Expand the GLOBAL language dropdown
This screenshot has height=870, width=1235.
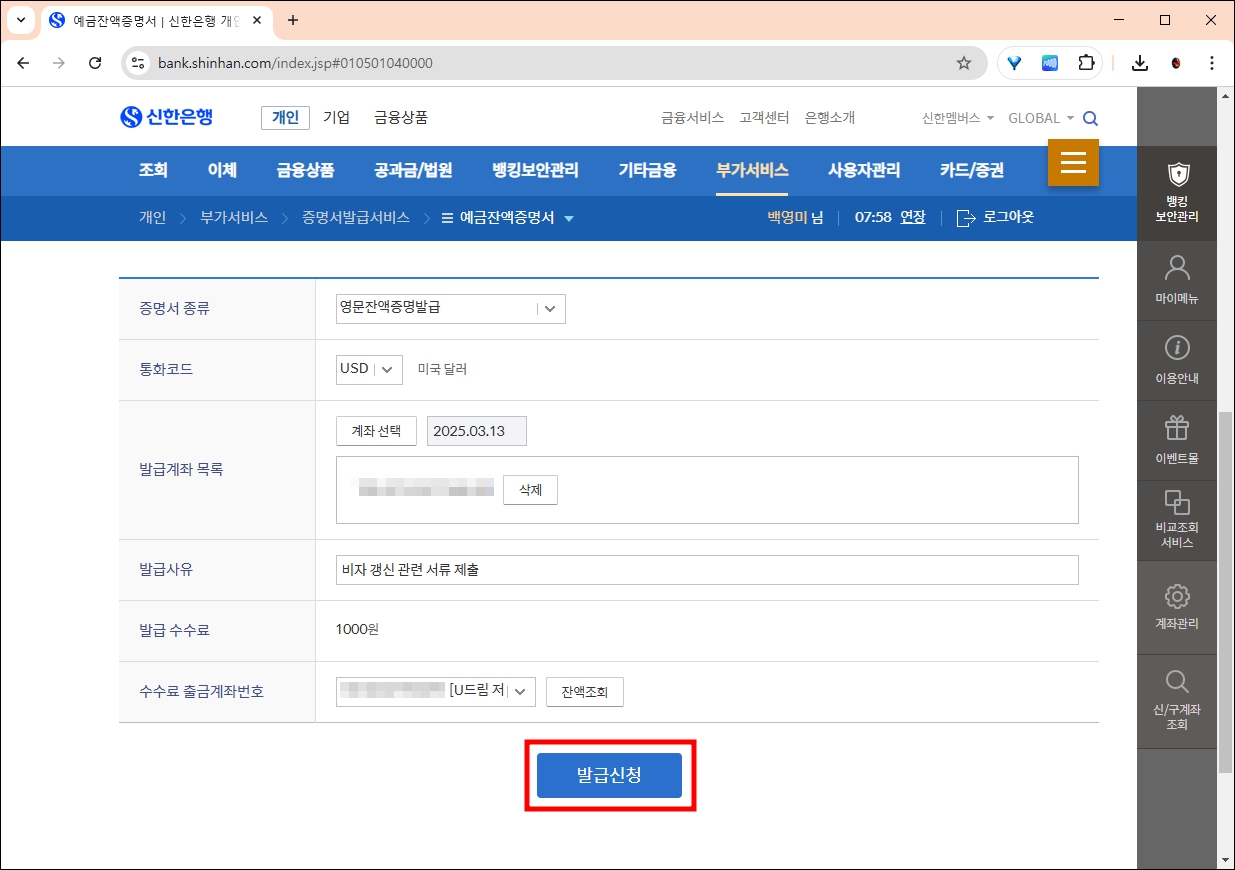tap(1041, 118)
